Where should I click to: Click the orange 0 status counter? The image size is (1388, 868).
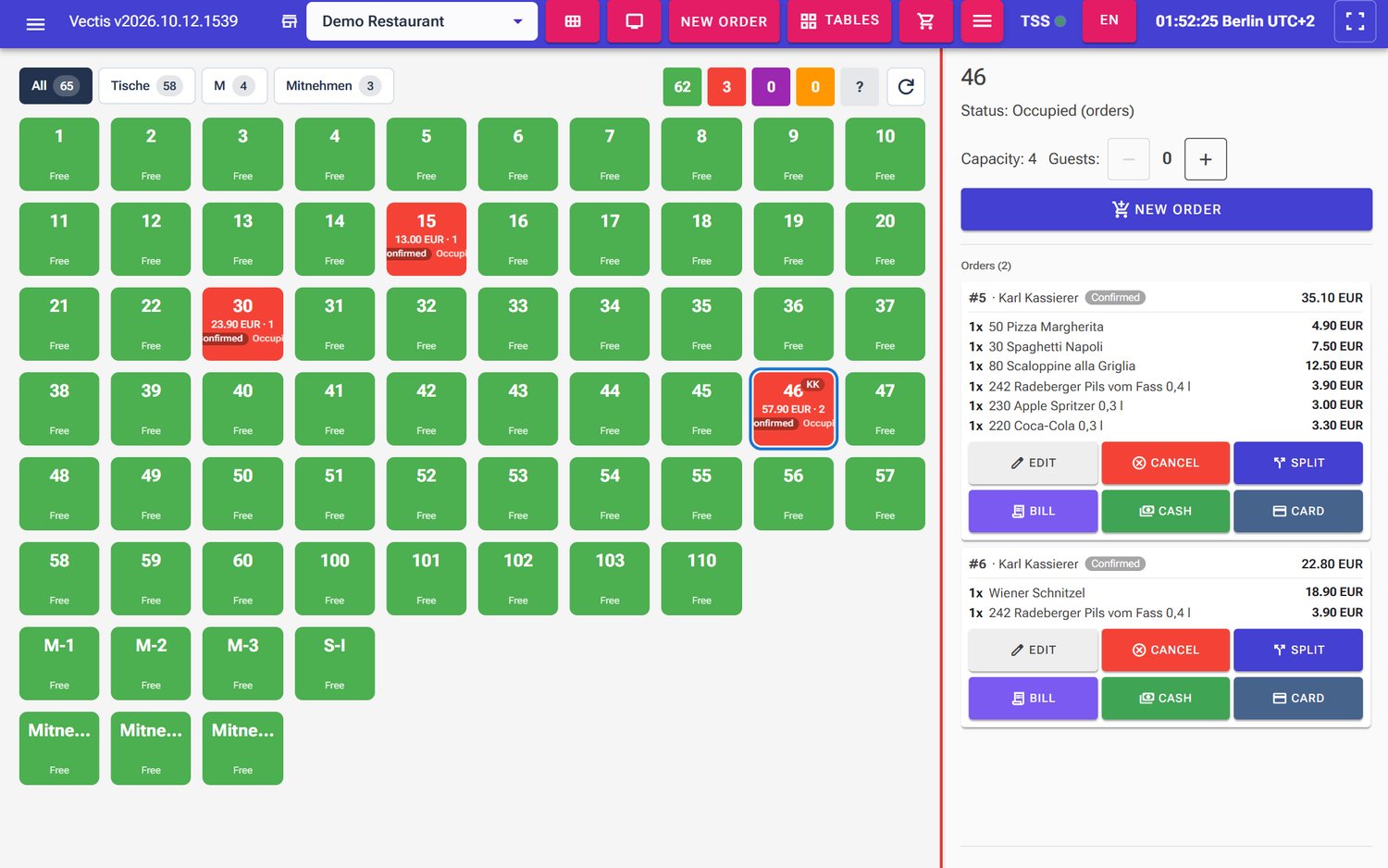815,87
